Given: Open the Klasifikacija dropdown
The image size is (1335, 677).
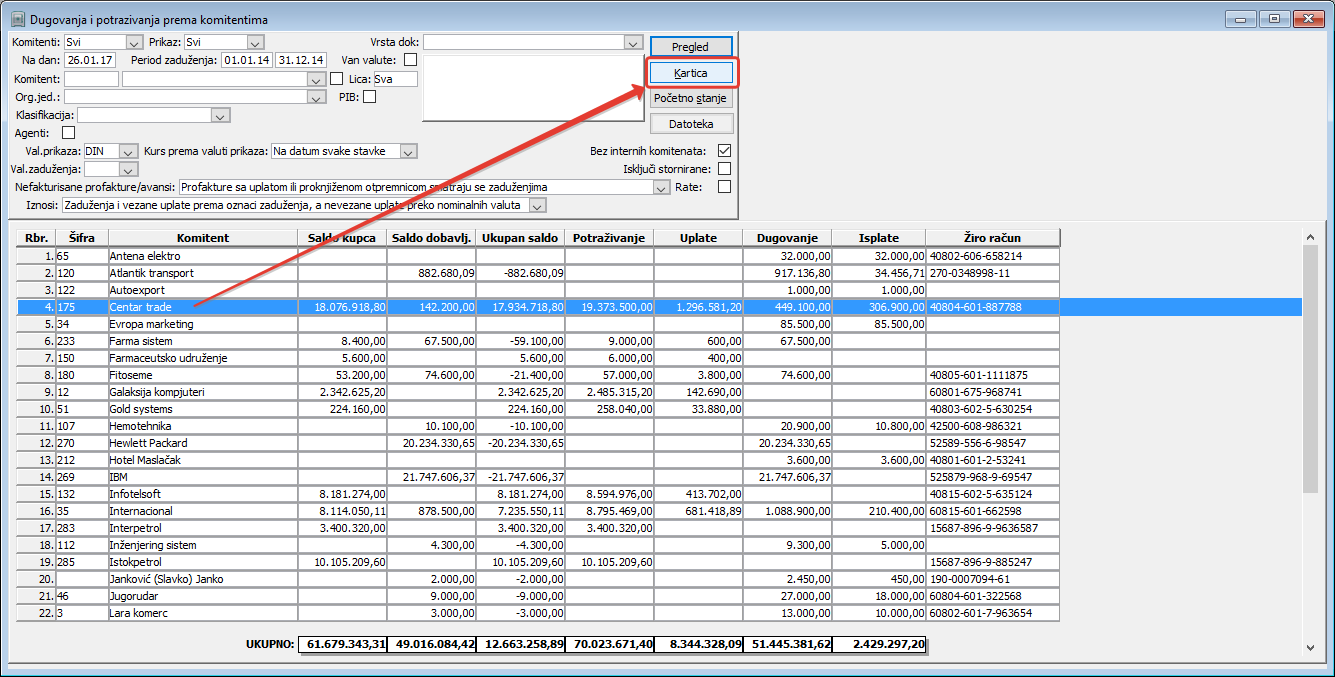Looking at the screenshot, I should coord(221,115).
